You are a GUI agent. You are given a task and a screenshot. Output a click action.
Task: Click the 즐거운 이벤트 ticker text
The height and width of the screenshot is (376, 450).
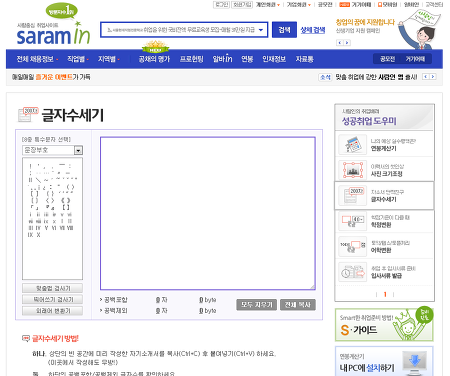[x=54, y=77]
